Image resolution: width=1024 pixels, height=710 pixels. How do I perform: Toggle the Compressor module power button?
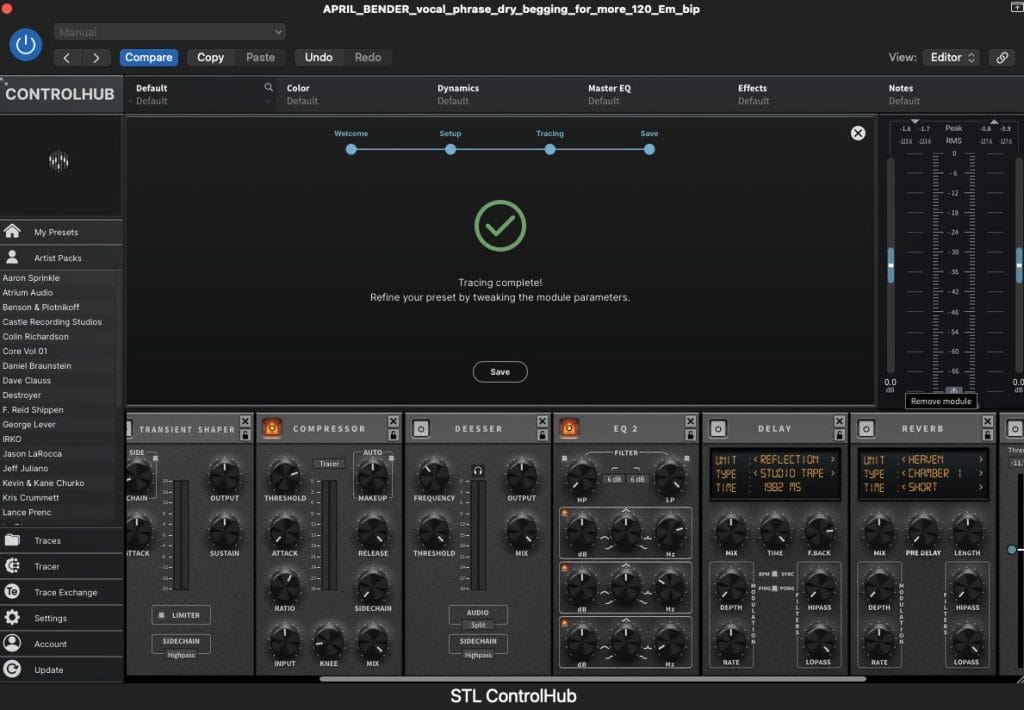271,429
